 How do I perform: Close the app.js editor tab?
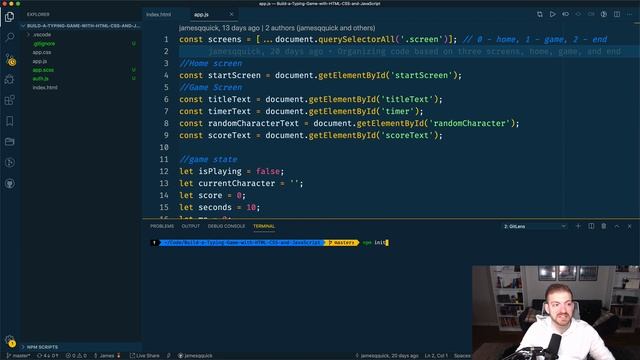[x=231, y=14]
